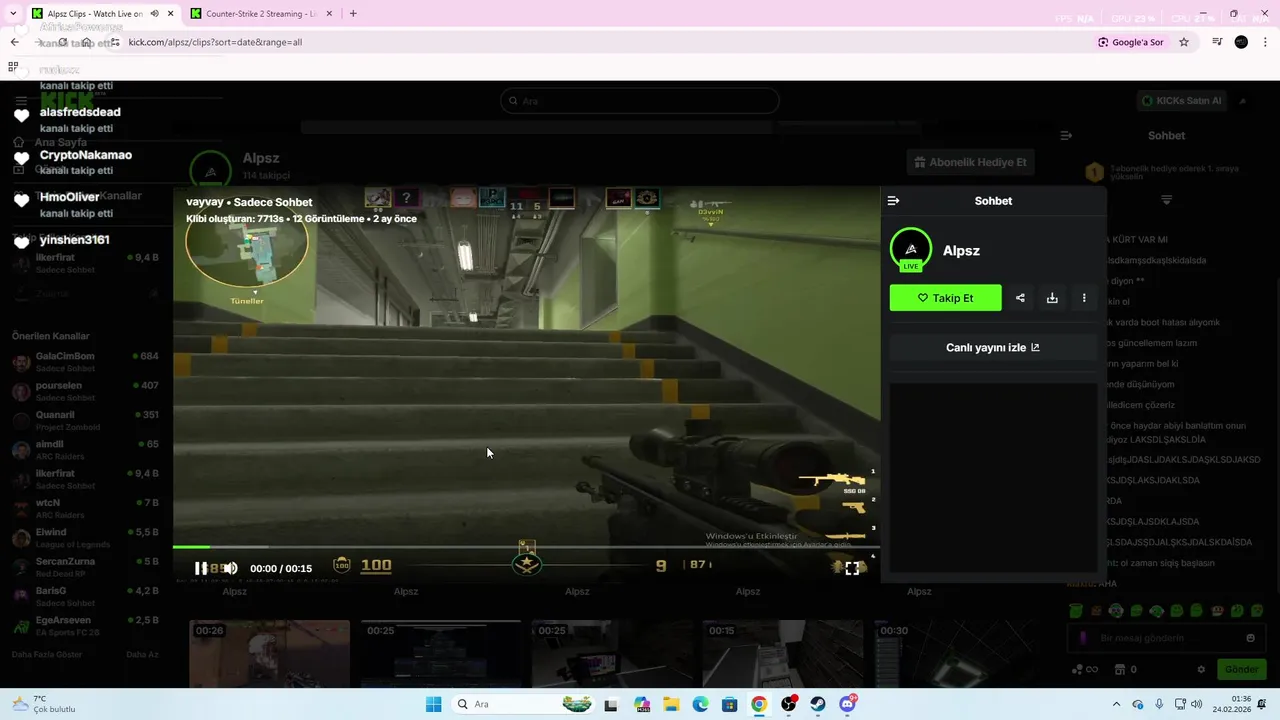This screenshot has width=1280, height=720.
Task: Open the 00:26 clip thumbnail
Action: (x=270, y=654)
